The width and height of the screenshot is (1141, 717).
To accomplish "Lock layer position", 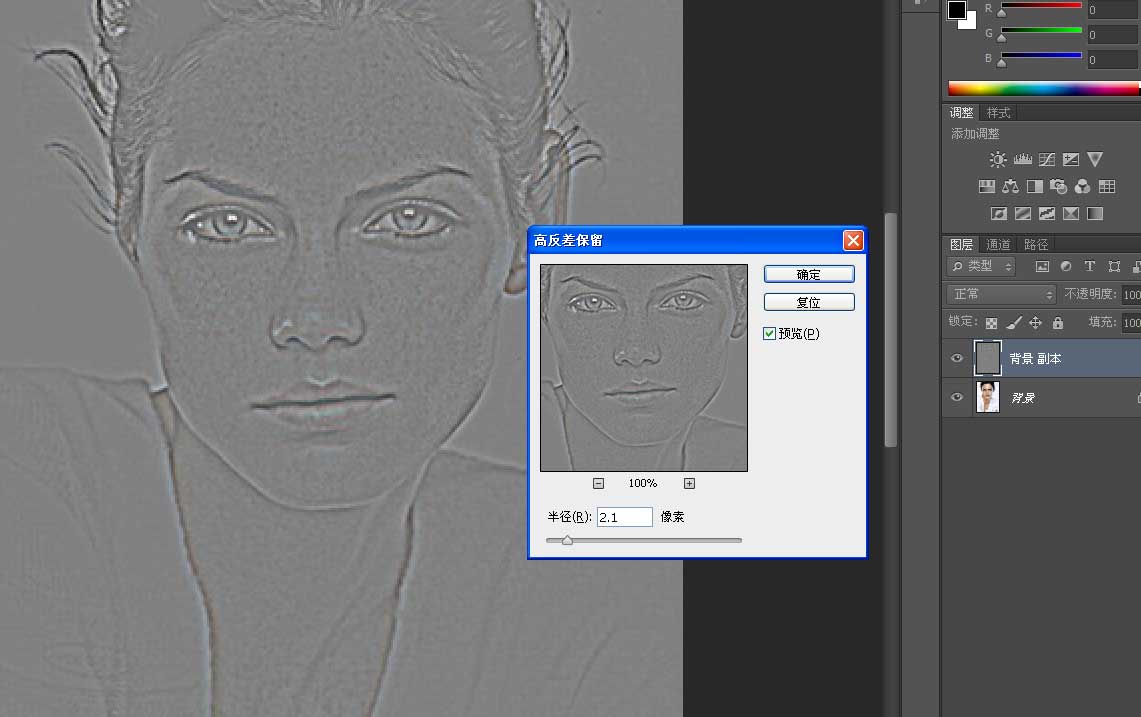I will point(1035,322).
